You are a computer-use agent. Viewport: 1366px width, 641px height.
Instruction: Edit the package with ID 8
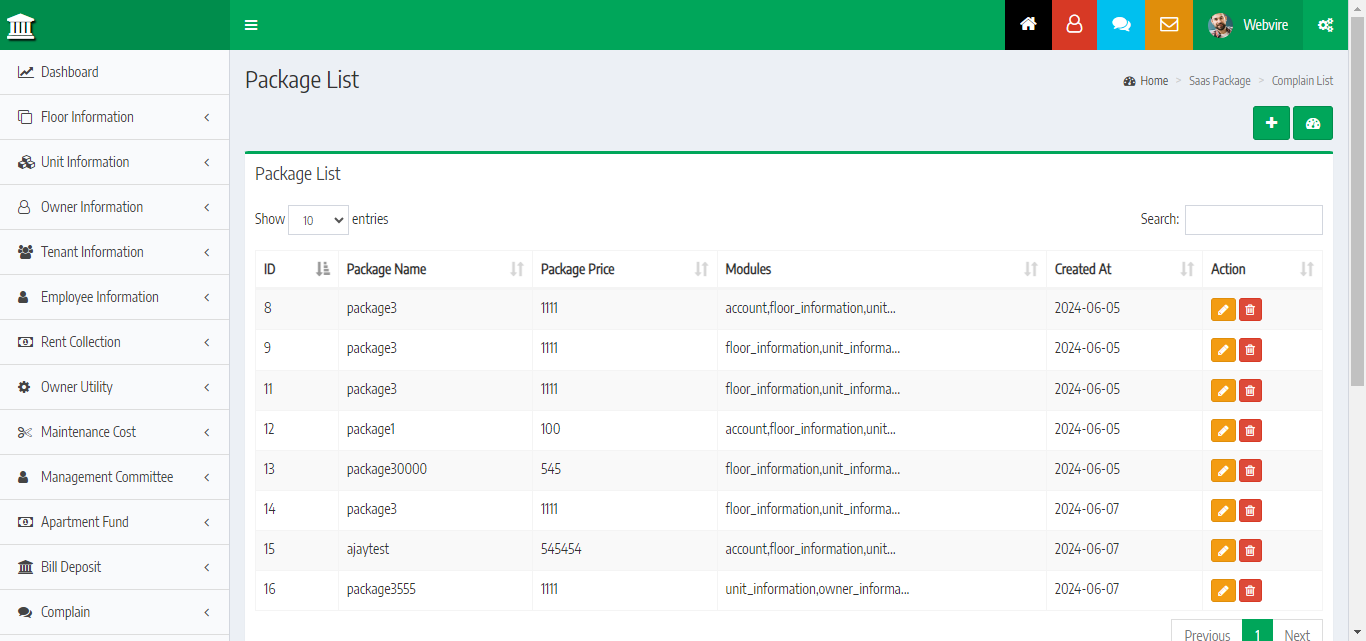click(1222, 310)
